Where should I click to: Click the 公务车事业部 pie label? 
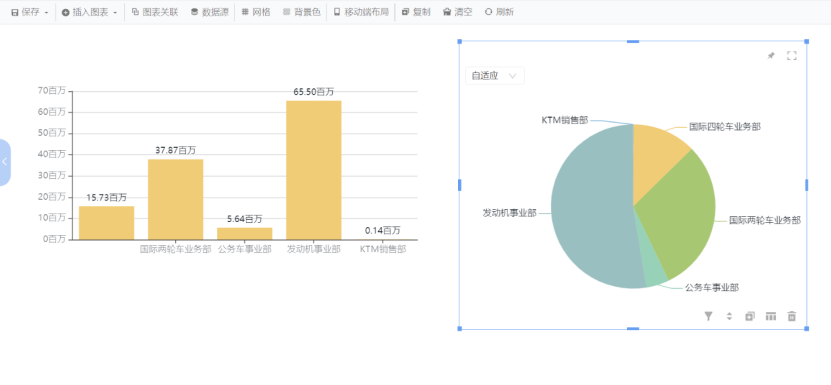point(712,288)
